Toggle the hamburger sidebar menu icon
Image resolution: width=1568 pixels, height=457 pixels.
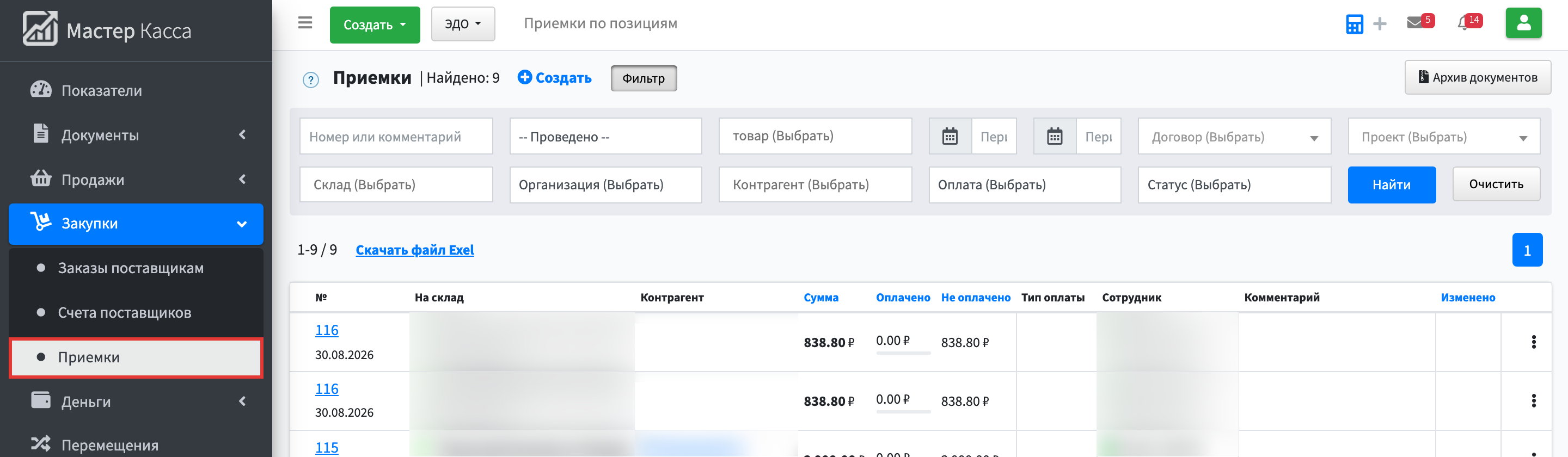coord(305,23)
